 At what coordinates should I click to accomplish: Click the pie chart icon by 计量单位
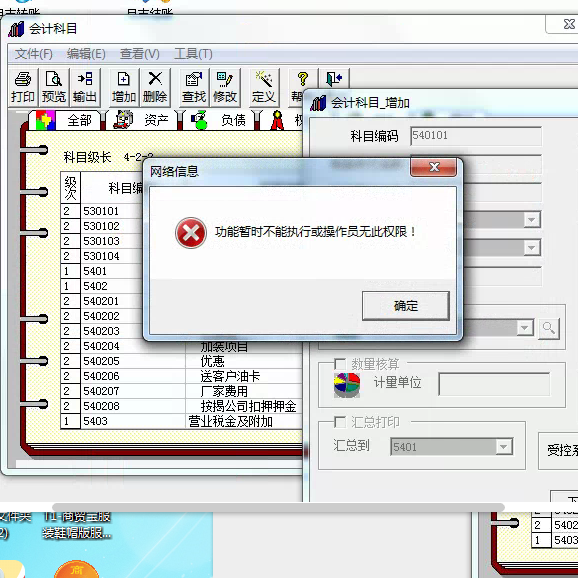pos(347,385)
